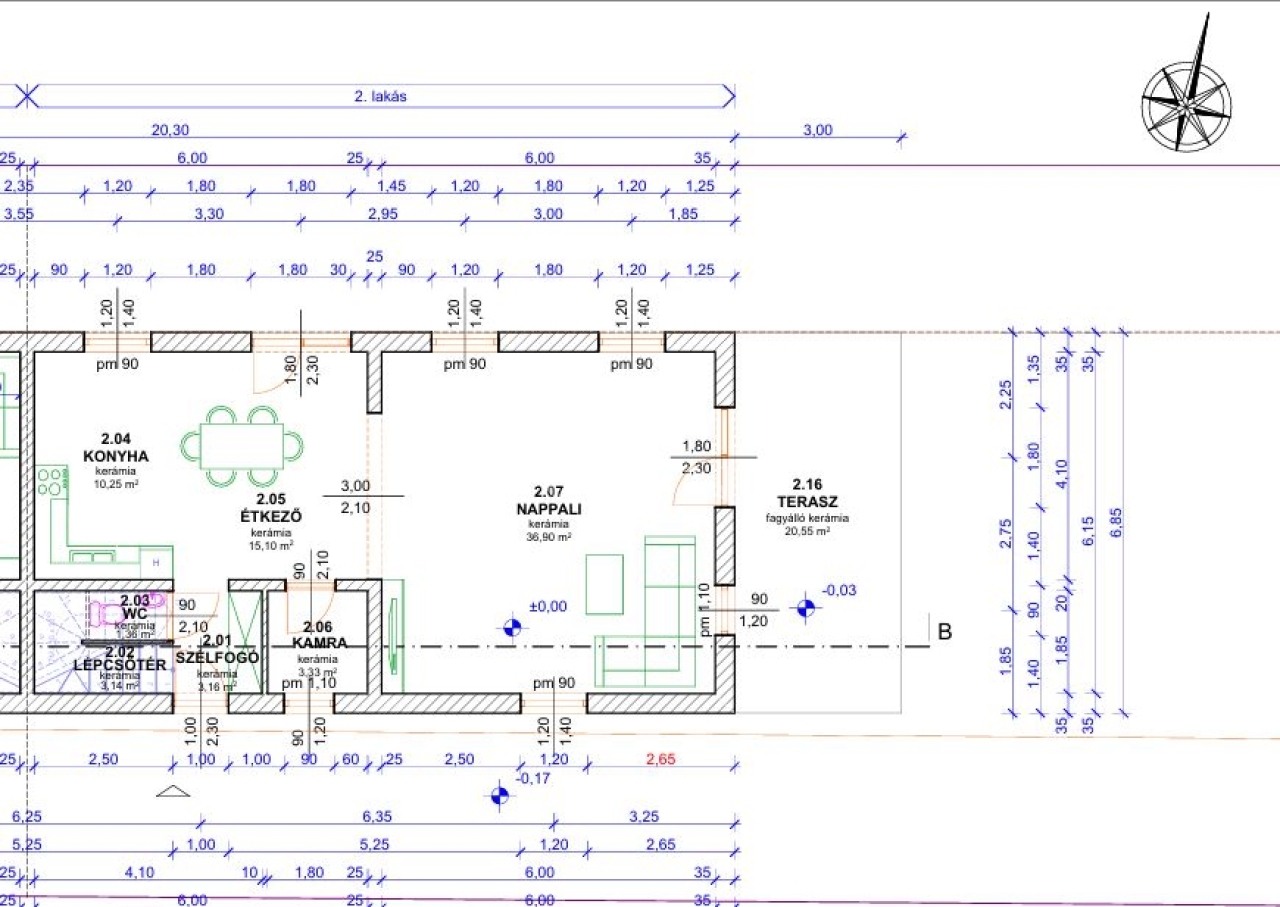Viewport: 1280px width, 907px height.
Task: Click the toilet symbol in the WC
Action: [112, 612]
